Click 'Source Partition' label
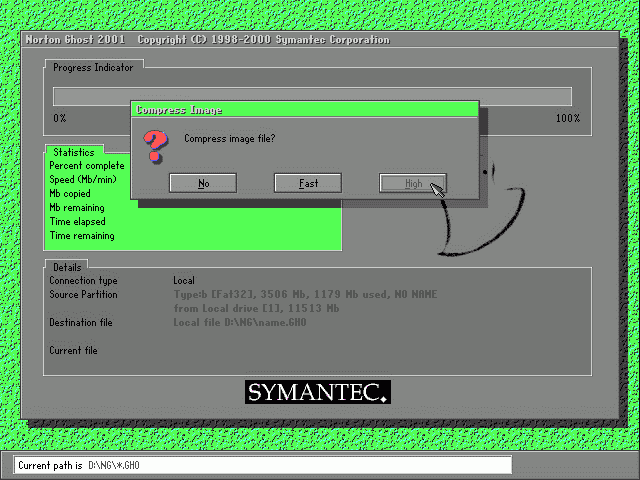640x480 pixels. click(83, 294)
